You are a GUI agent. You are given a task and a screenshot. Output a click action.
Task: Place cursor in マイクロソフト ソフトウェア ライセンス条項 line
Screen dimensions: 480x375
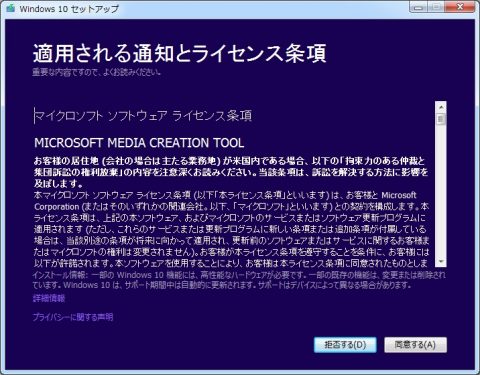click(x=143, y=116)
